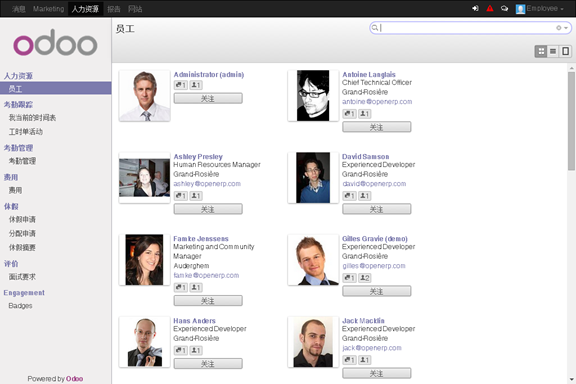The width and height of the screenshot is (576, 384).
Task: Click Ashley Presley's follower count icon
Action: pyautogui.click(x=196, y=196)
